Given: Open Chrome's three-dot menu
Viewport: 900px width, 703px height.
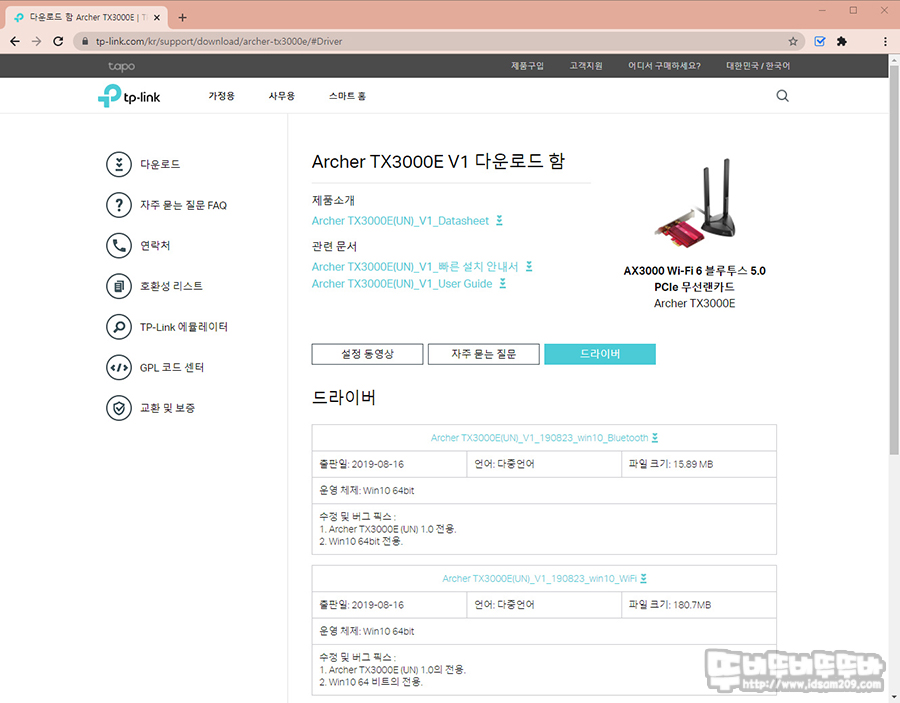Looking at the screenshot, I should coord(885,41).
